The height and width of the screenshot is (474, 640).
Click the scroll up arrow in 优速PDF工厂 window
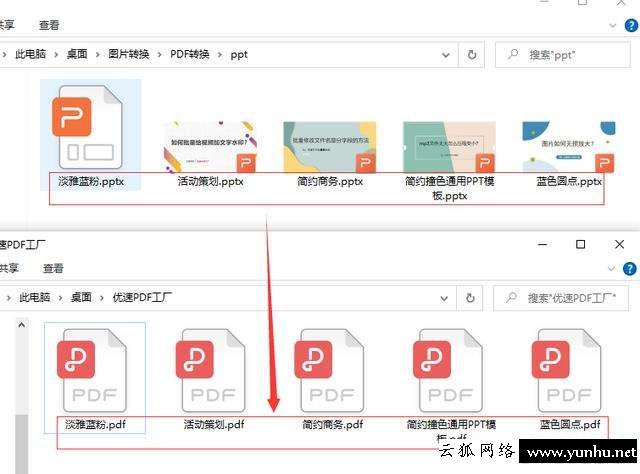pyautogui.click(x=22, y=325)
